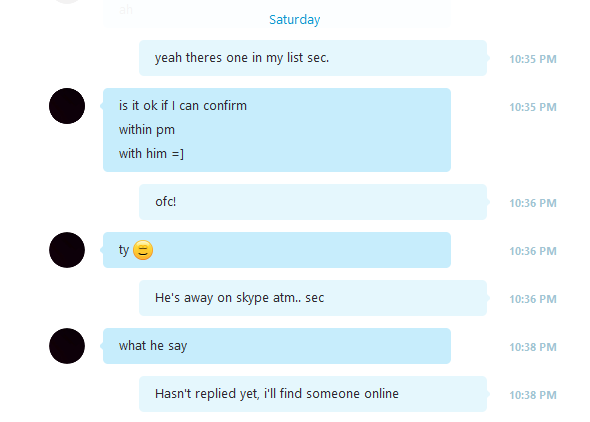The image size is (590, 422).
Task: Click the 'with him =]' text line
Action: [x=151, y=154]
